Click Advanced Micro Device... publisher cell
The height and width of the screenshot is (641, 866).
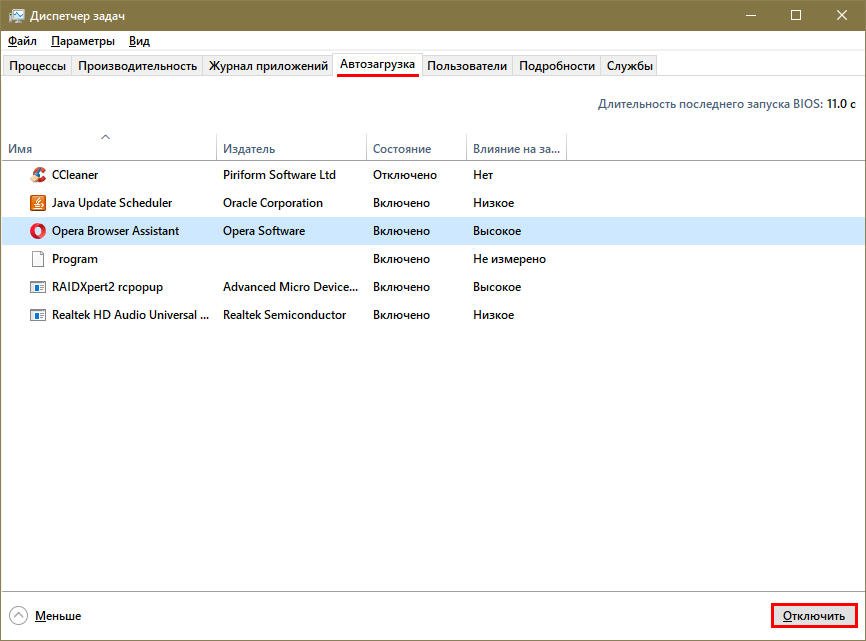point(290,287)
